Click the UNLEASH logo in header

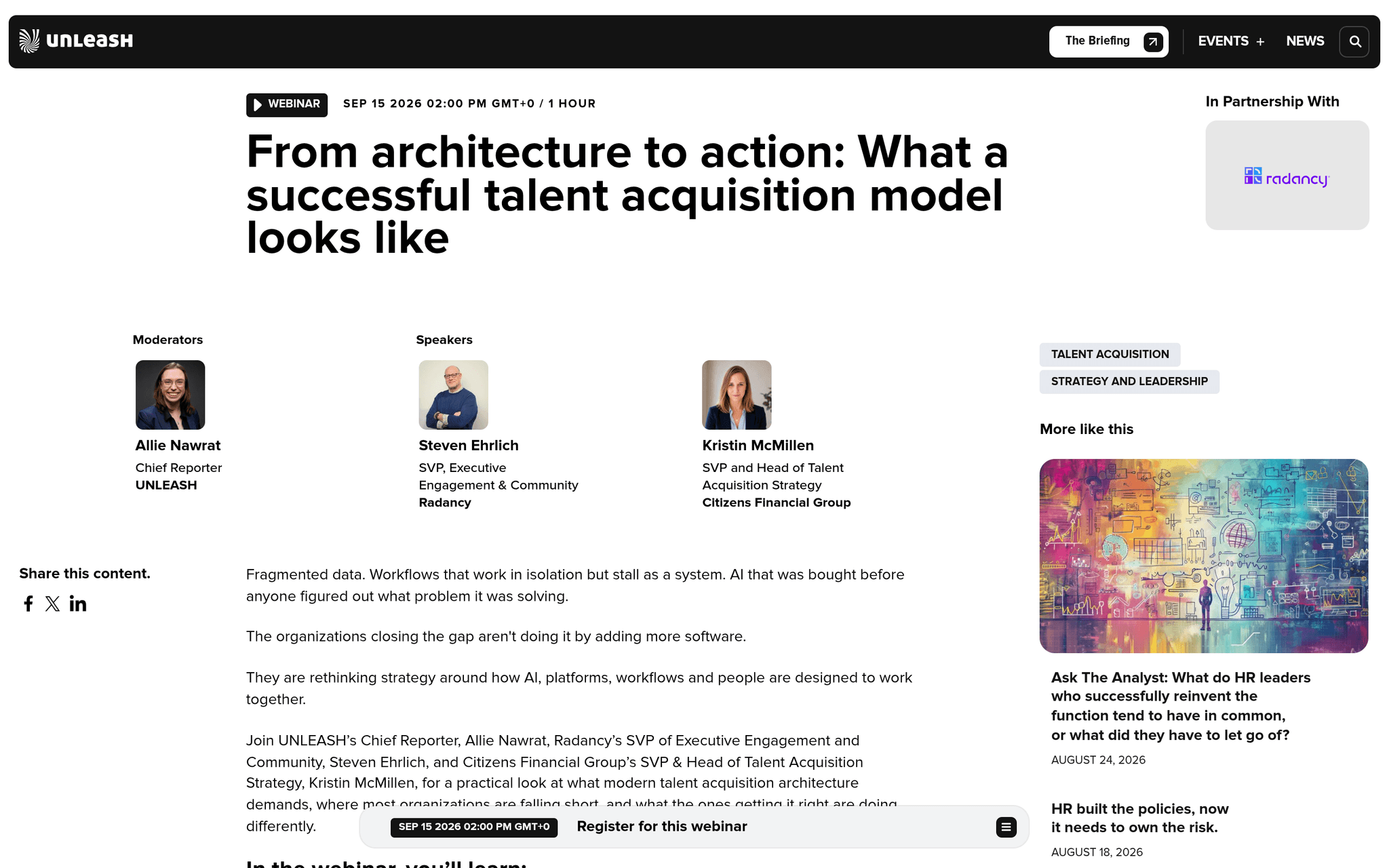coord(76,41)
